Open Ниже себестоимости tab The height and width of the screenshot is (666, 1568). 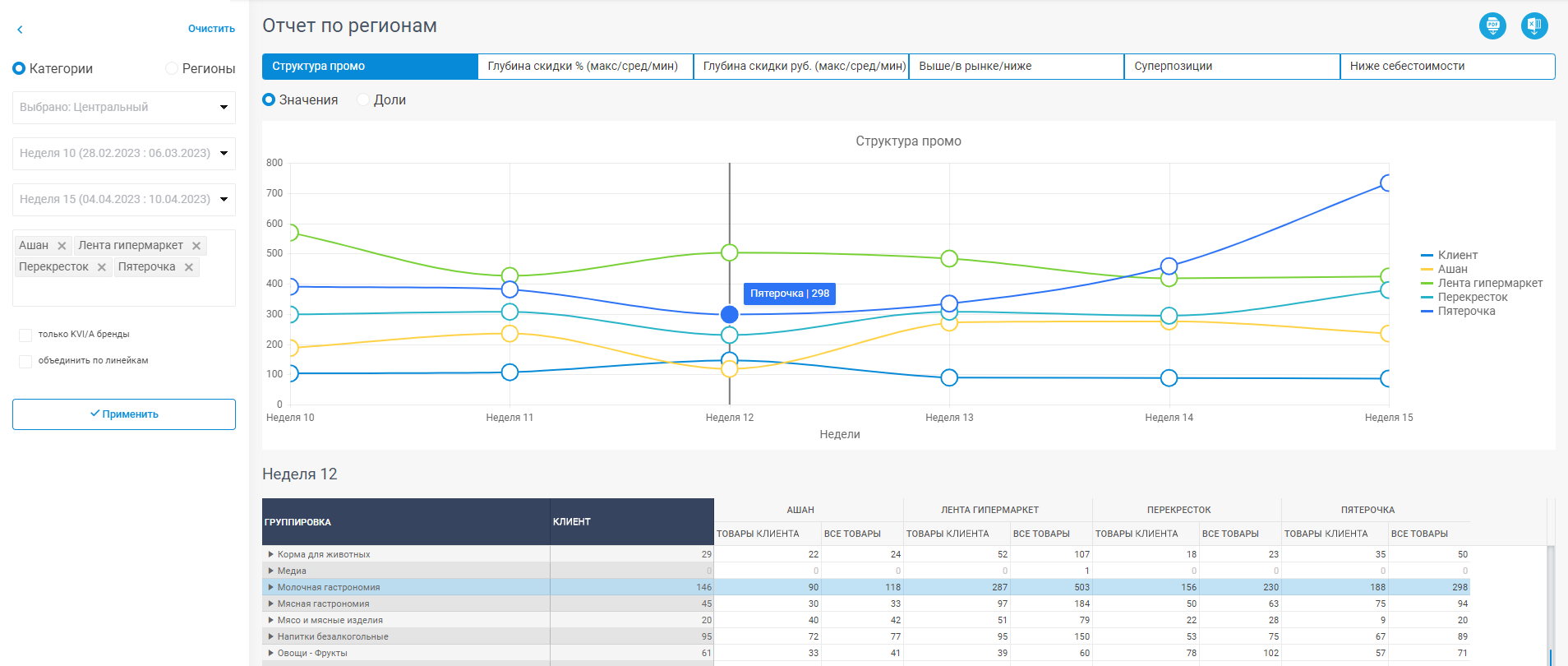click(x=1448, y=67)
